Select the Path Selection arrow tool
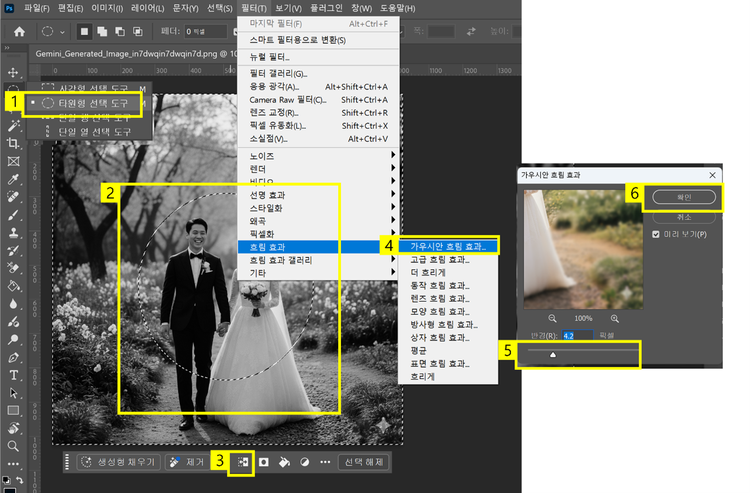 point(13,393)
